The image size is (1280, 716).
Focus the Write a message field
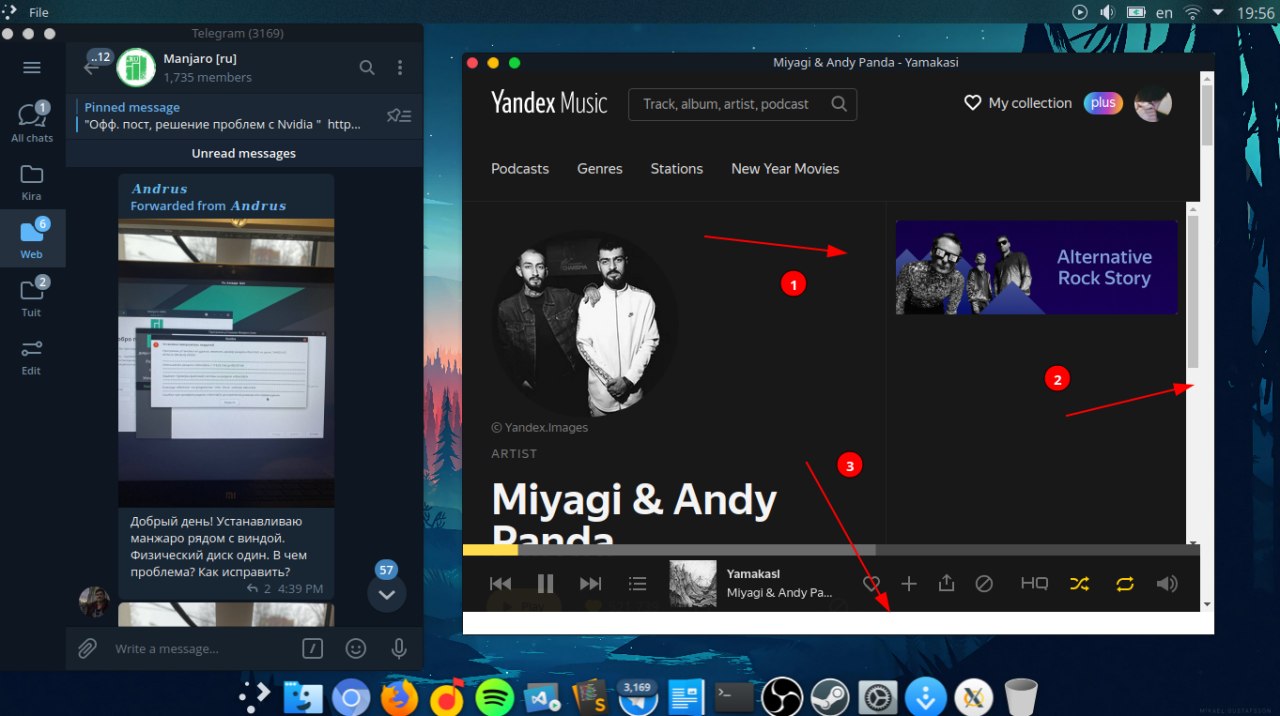coord(200,649)
